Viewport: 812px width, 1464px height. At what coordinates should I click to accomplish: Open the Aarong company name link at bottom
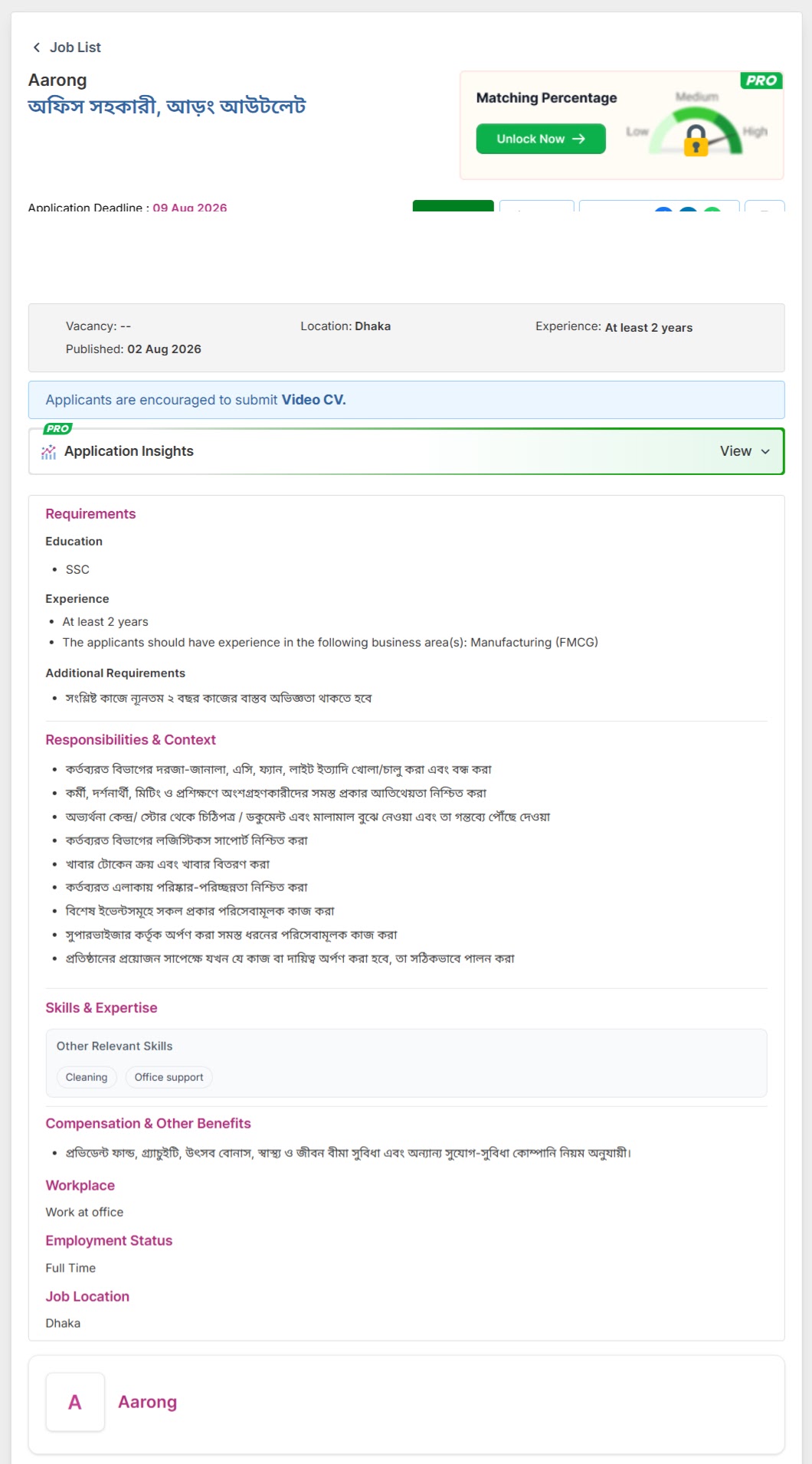click(x=147, y=1402)
